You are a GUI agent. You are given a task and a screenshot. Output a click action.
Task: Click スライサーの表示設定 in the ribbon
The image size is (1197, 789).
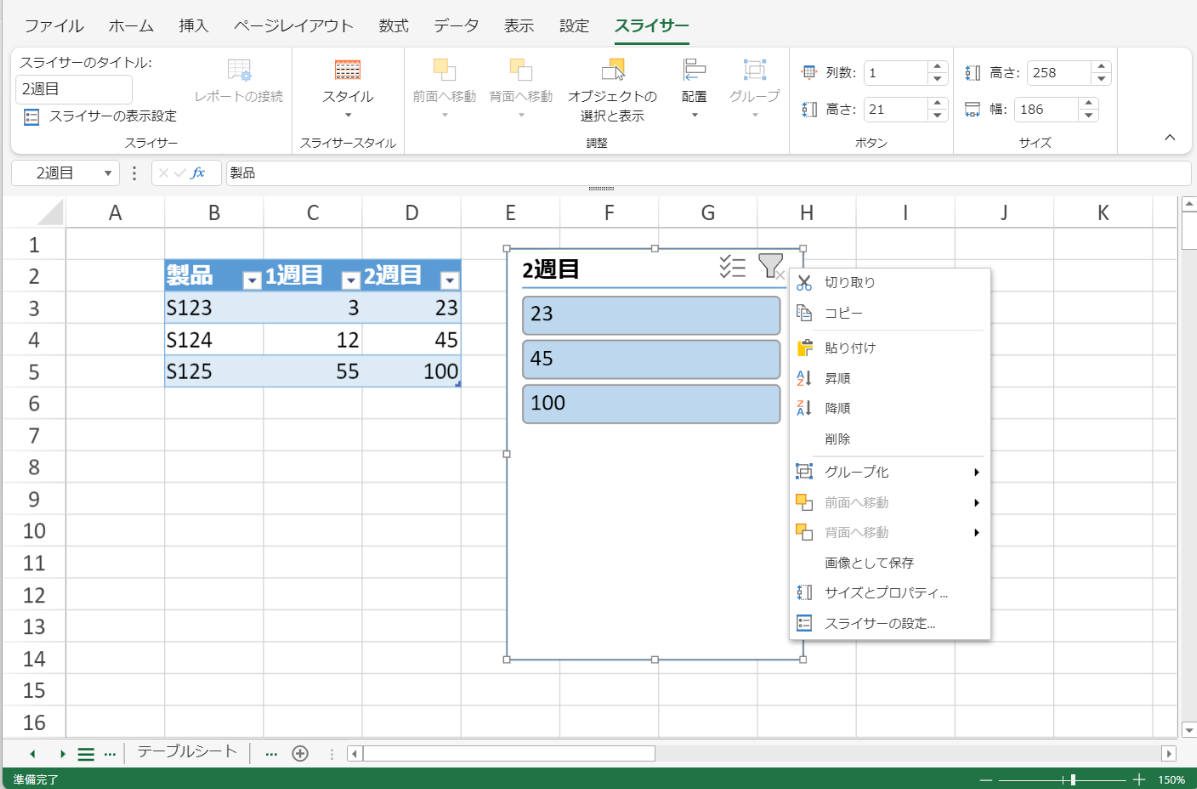tap(100, 116)
